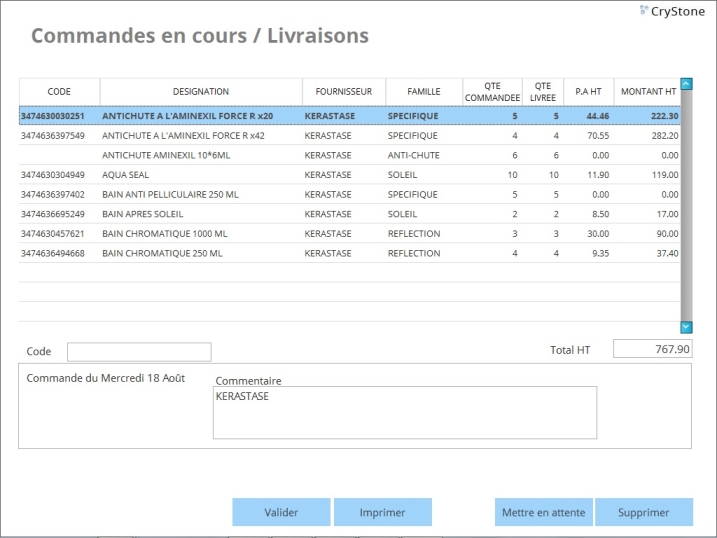This screenshot has height=538, width=717.
Task: Click price 11.90 in P.A HT
Action: pyautogui.click(x=598, y=175)
